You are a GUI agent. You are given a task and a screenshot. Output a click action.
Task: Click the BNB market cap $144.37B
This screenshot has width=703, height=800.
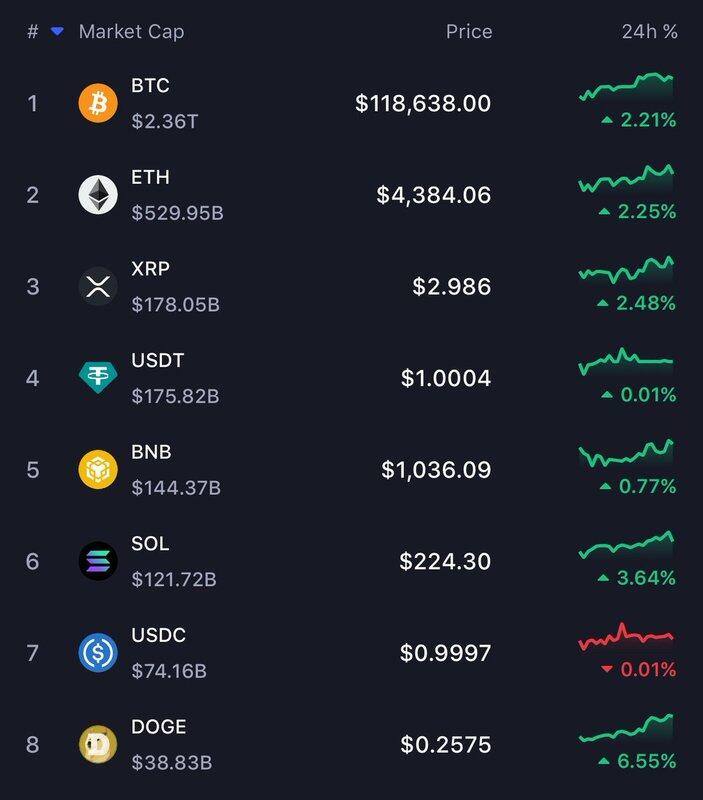(176, 488)
